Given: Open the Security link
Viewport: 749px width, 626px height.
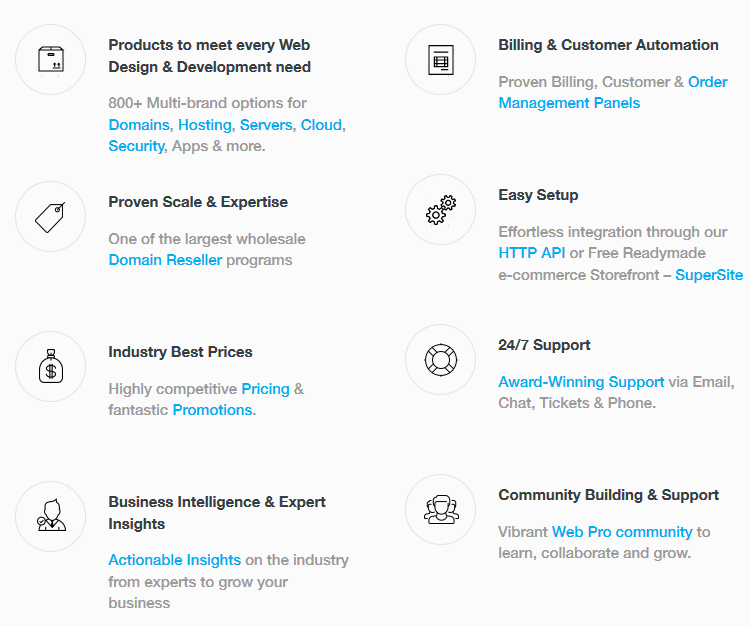Looking at the screenshot, I should pos(137,146).
